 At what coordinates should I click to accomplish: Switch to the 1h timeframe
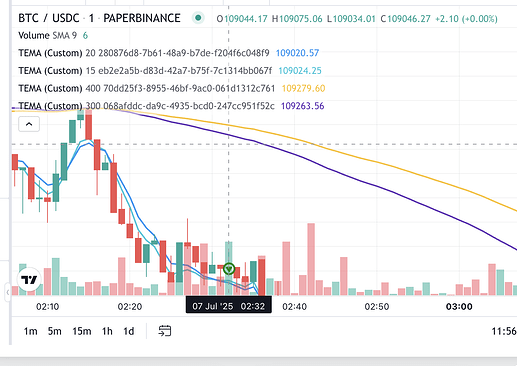coord(107,331)
